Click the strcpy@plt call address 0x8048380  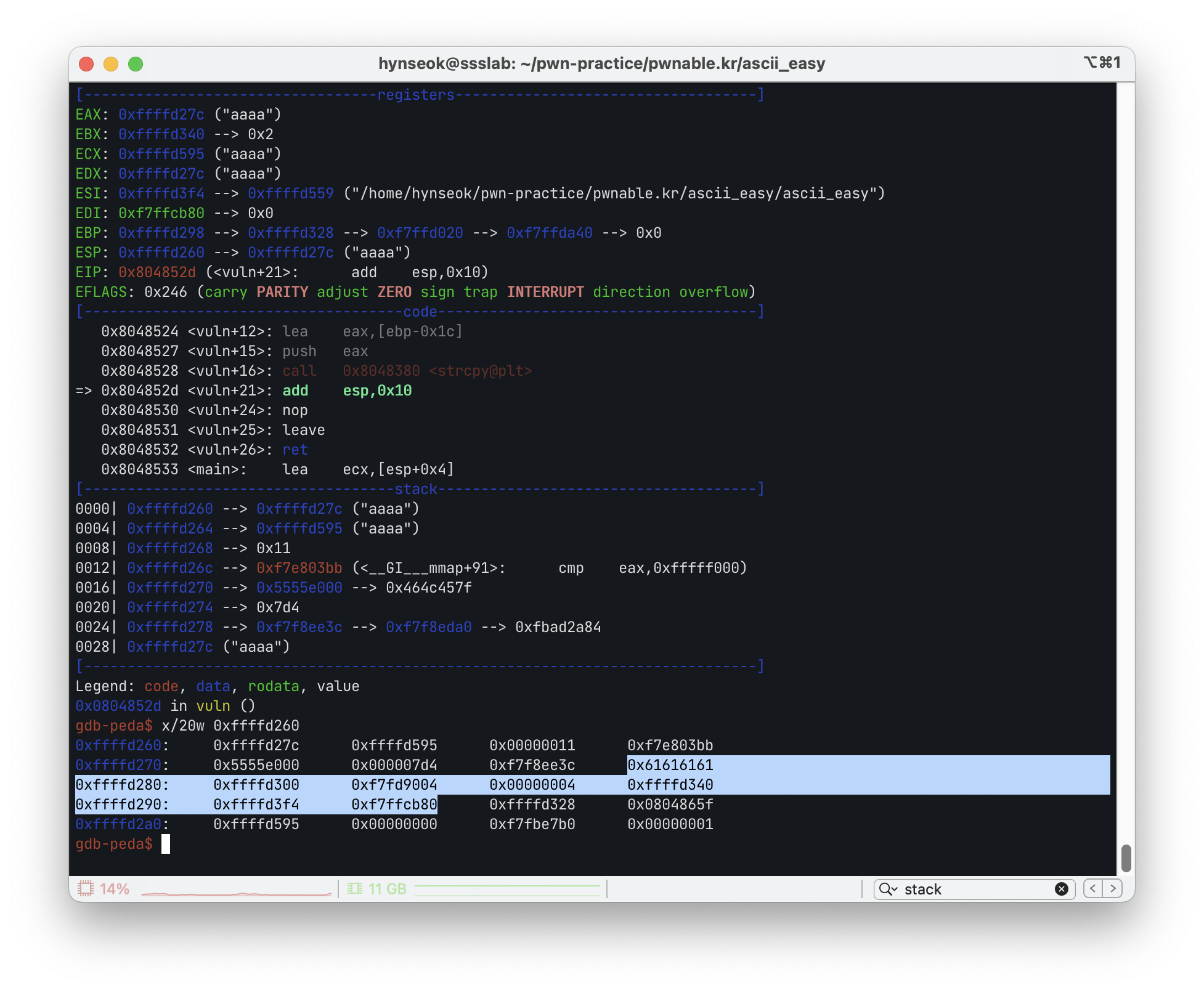point(381,371)
